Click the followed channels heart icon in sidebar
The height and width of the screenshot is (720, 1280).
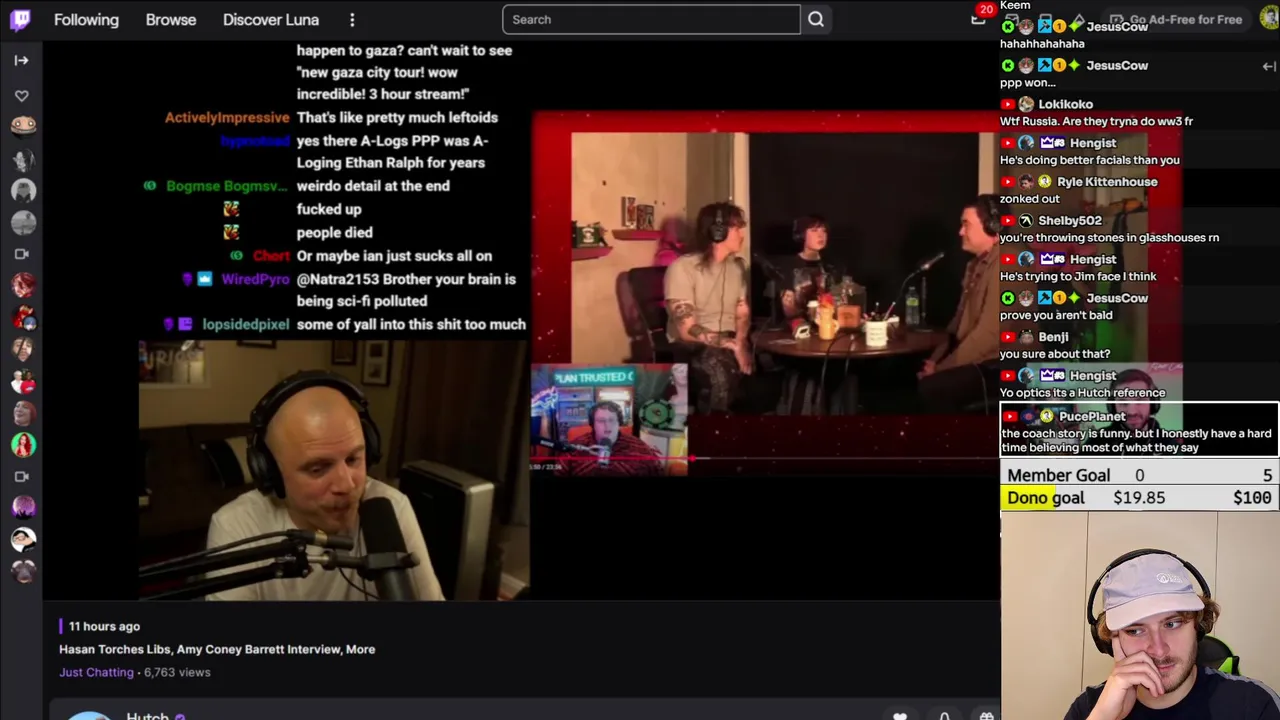click(22, 96)
